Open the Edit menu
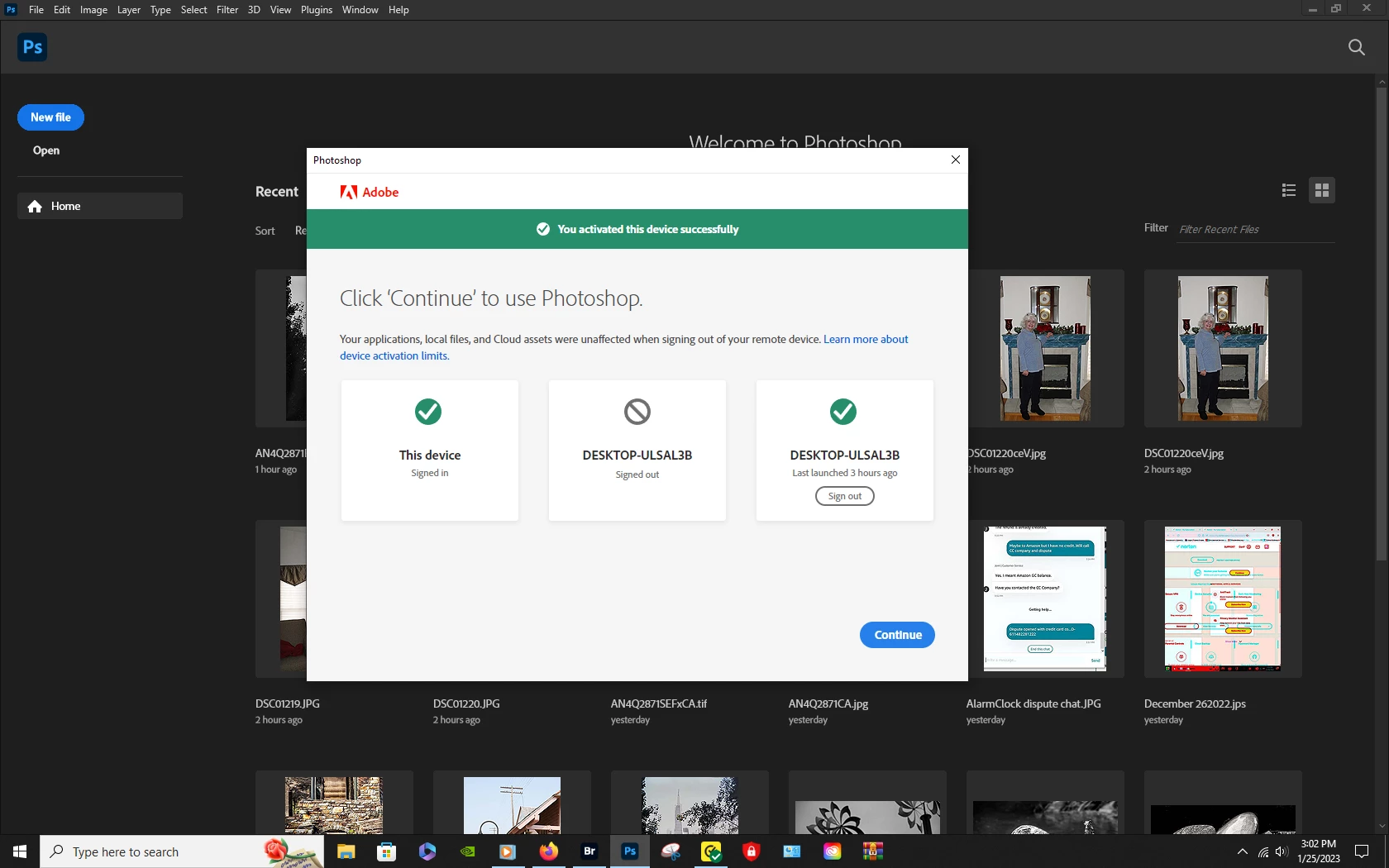 [x=62, y=10]
